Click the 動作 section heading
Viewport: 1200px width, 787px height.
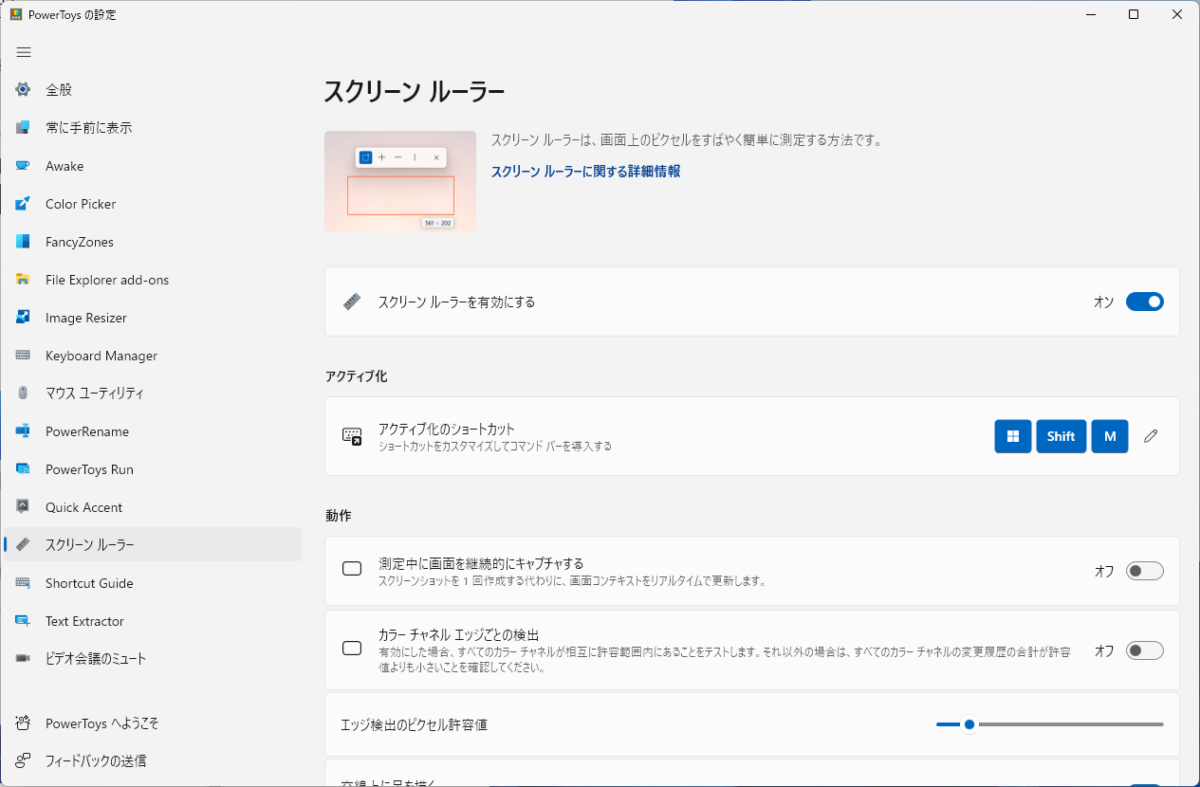338,516
